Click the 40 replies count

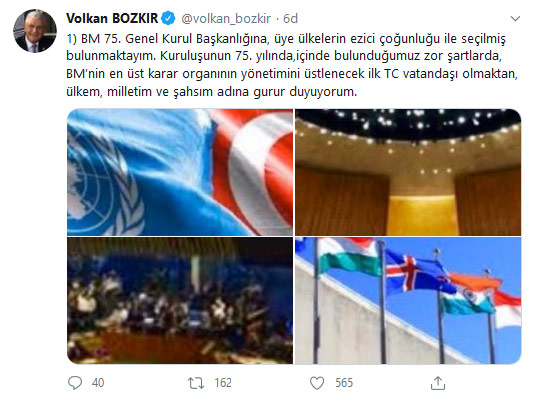98,383
